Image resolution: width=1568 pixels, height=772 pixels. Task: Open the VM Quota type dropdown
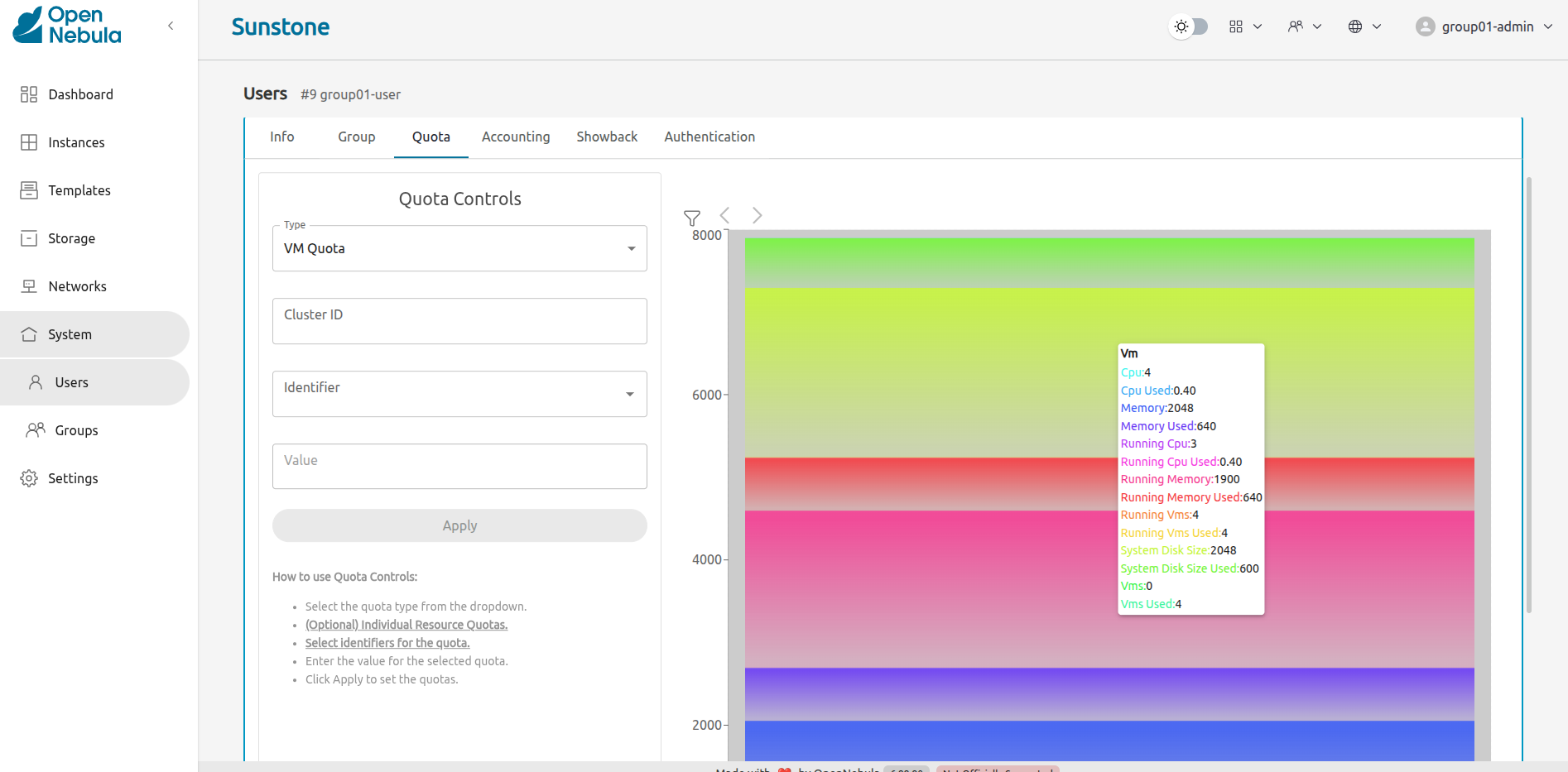(459, 248)
